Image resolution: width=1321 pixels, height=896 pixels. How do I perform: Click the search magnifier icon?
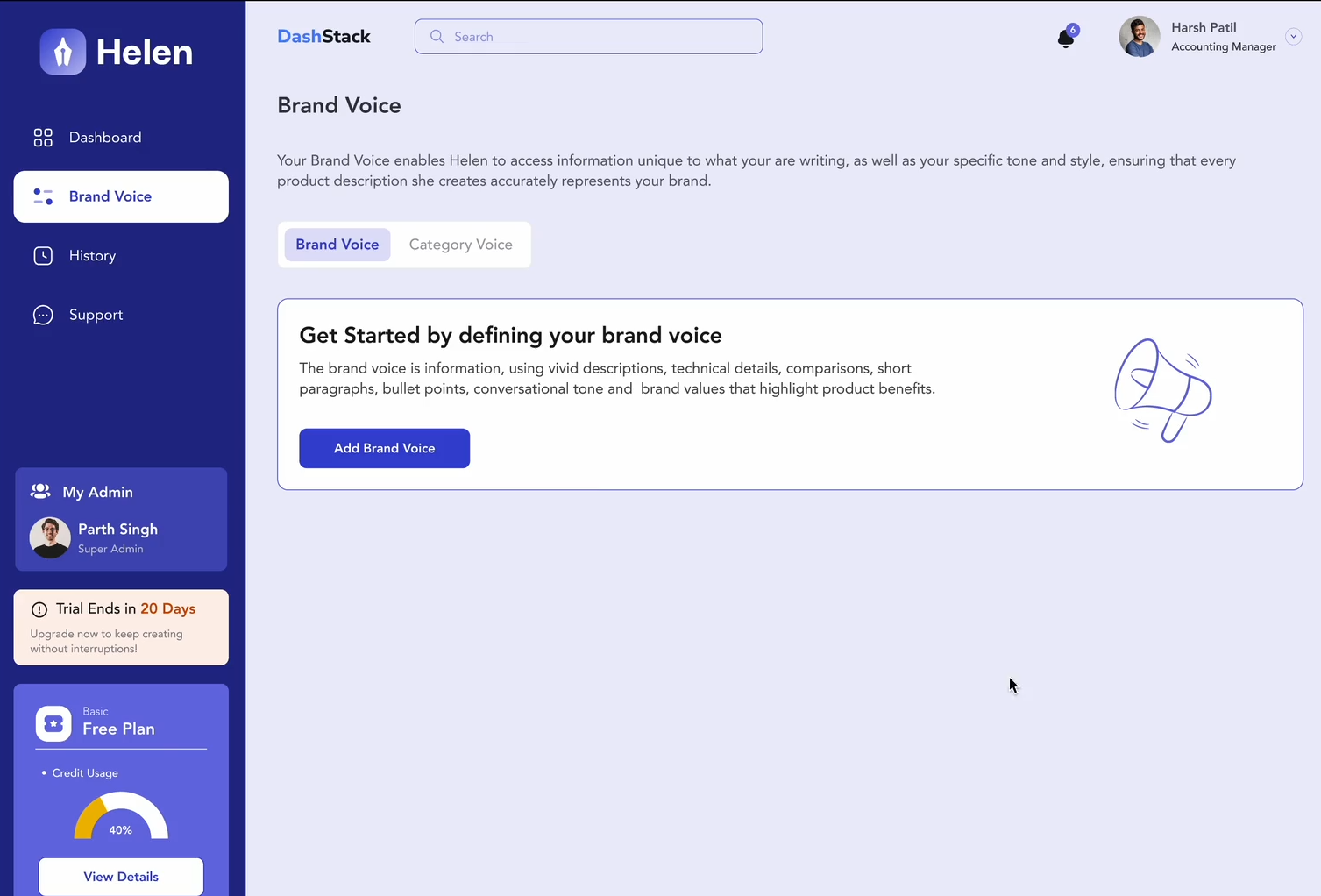point(437,37)
